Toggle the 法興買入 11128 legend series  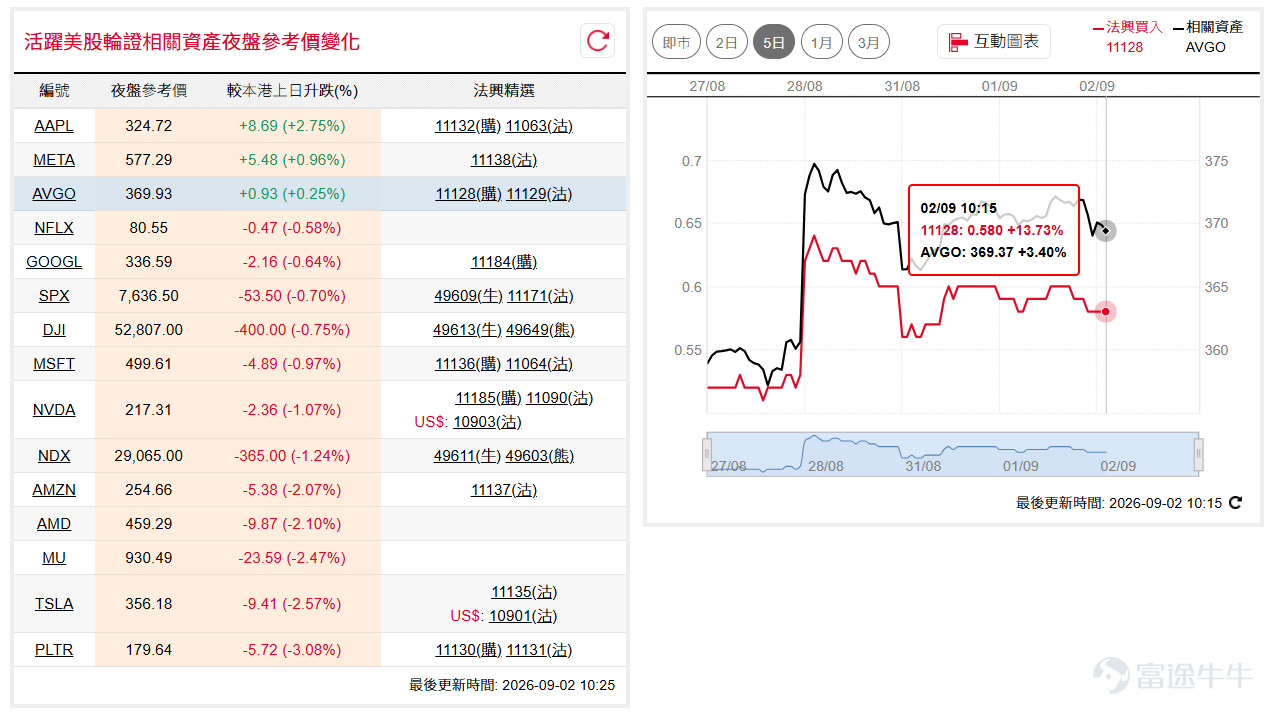(1128, 36)
